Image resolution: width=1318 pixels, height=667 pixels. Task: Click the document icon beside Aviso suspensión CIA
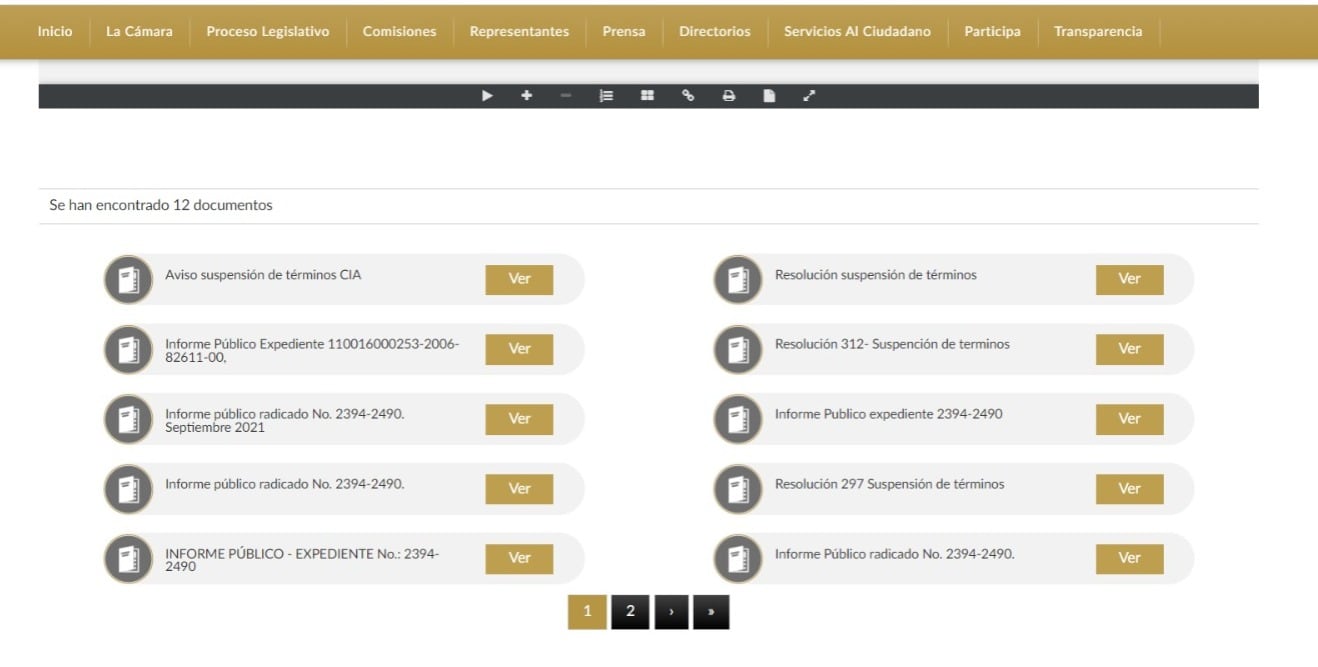click(x=128, y=279)
